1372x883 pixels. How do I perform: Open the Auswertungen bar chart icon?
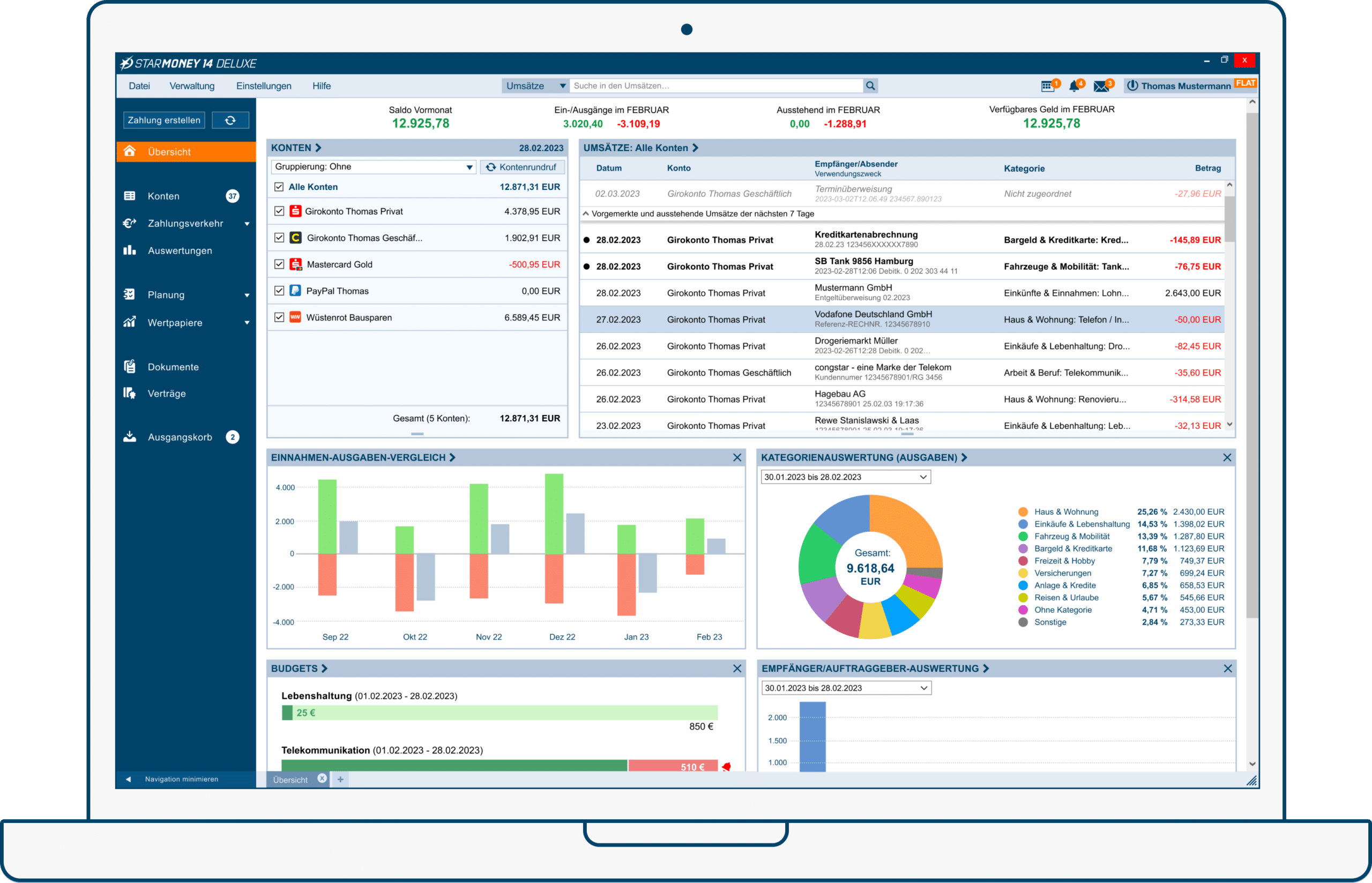point(130,250)
